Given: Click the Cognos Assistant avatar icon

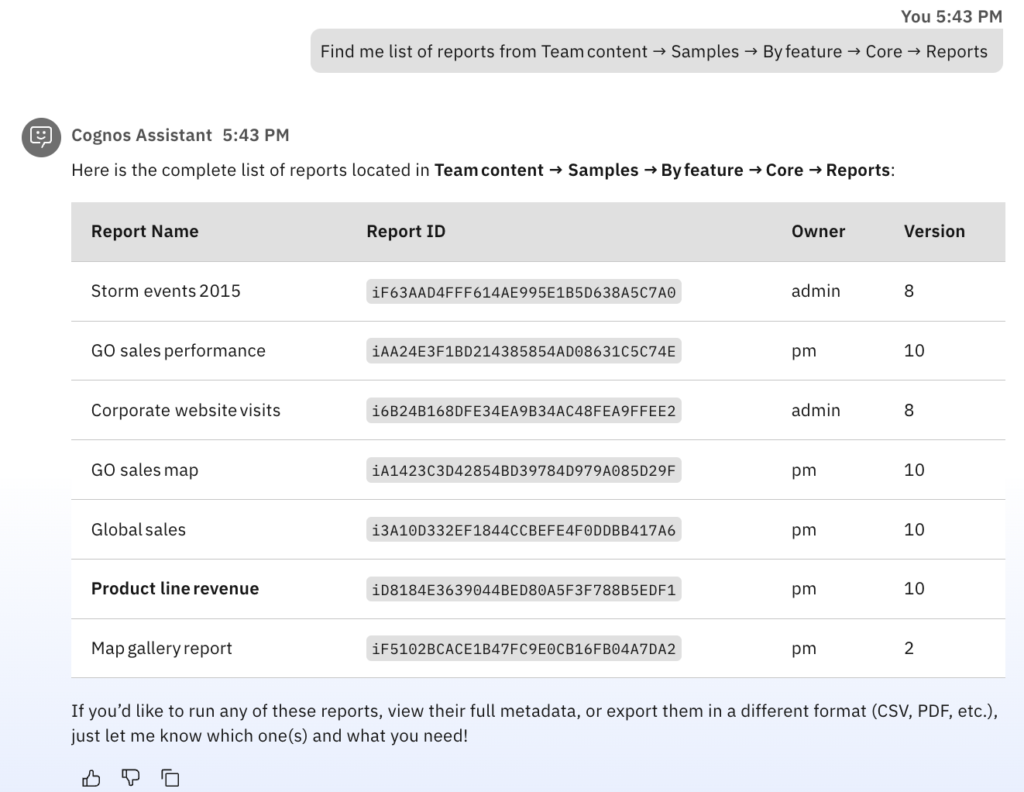Looking at the screenshot, I should (41, 136).
